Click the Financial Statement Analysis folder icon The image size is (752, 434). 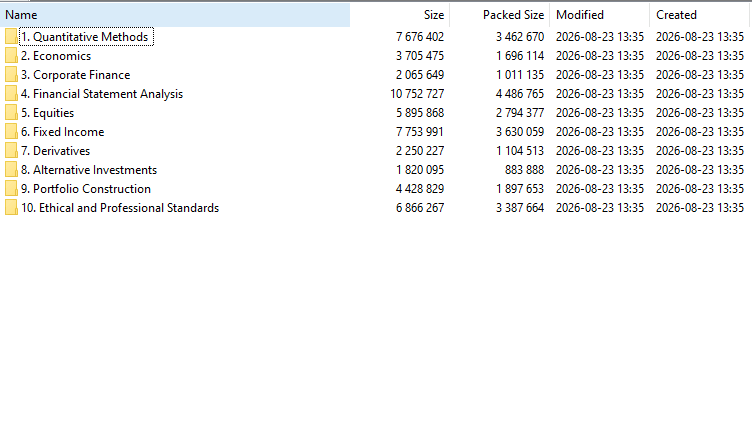[11, 94]
